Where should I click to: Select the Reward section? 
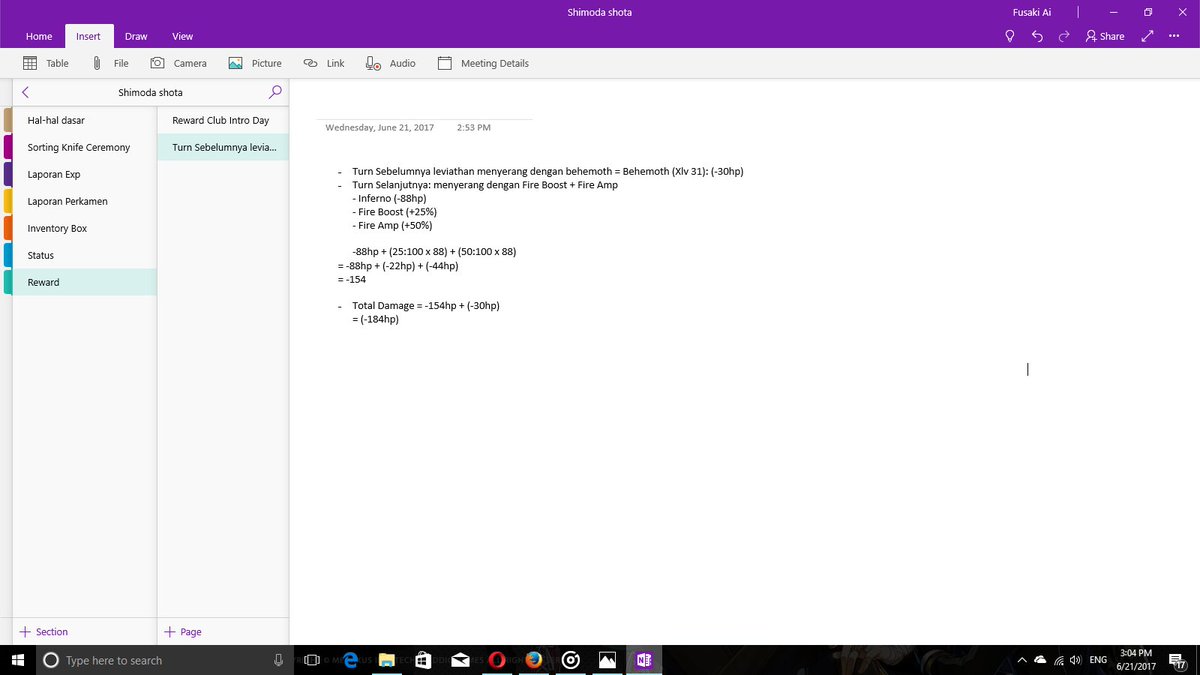tap(85, 282)
